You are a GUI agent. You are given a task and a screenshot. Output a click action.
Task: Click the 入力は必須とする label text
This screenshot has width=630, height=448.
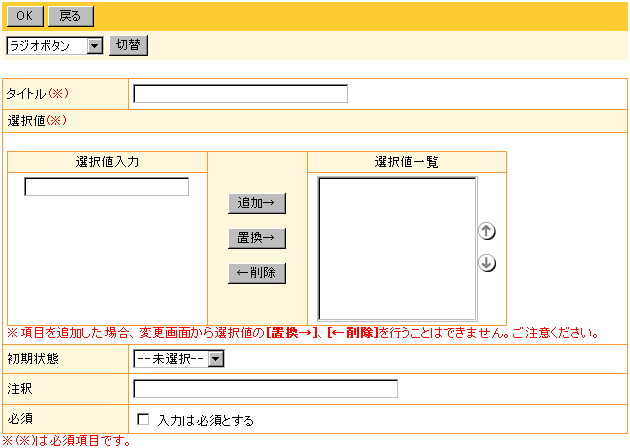pos(206,420)
